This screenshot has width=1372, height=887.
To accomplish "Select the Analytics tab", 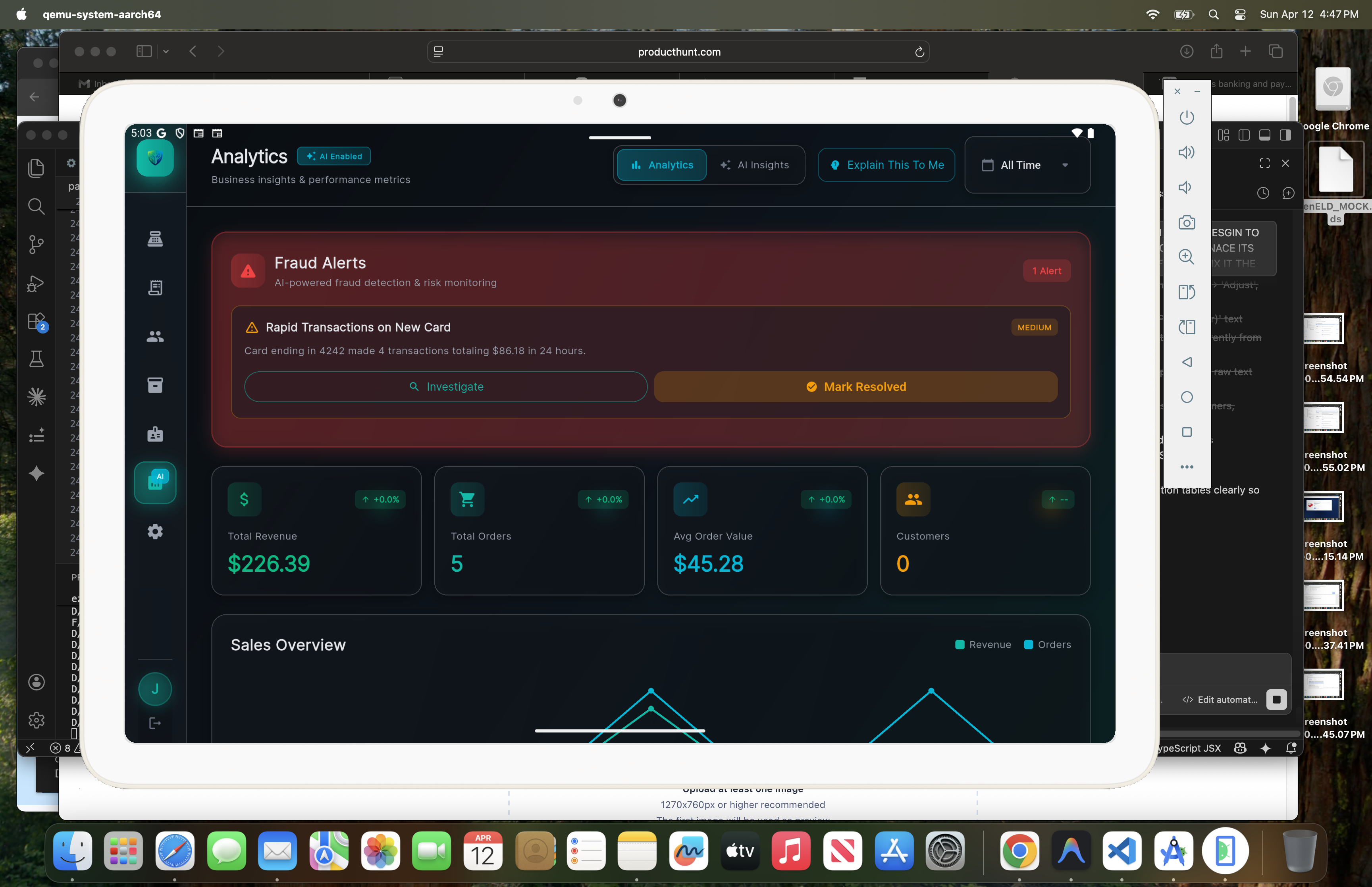I will [x=661, y=165].
